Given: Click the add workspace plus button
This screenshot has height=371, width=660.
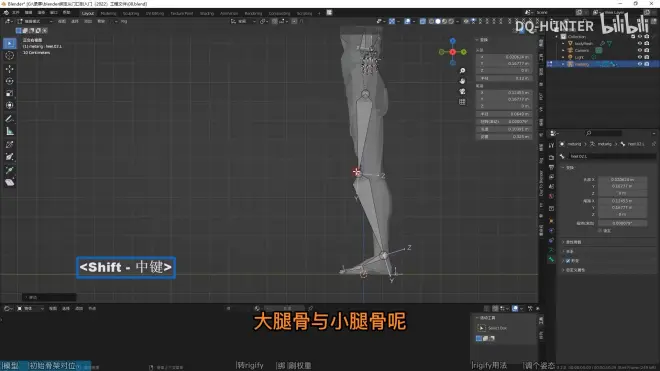Looking at the screenshot, I should coord(319,13).
